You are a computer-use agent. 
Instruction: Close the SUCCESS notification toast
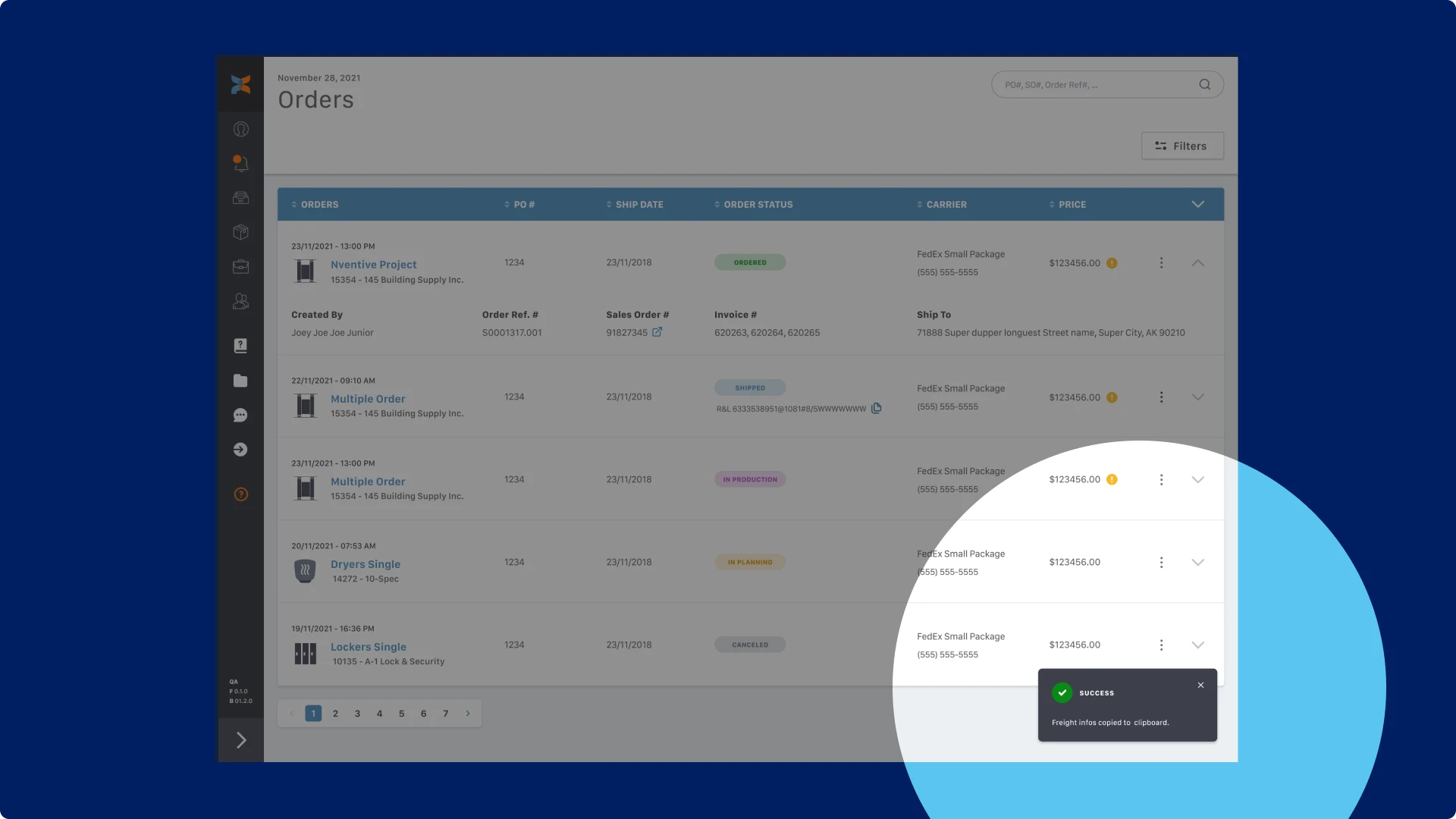click(x=1201, y=684)
